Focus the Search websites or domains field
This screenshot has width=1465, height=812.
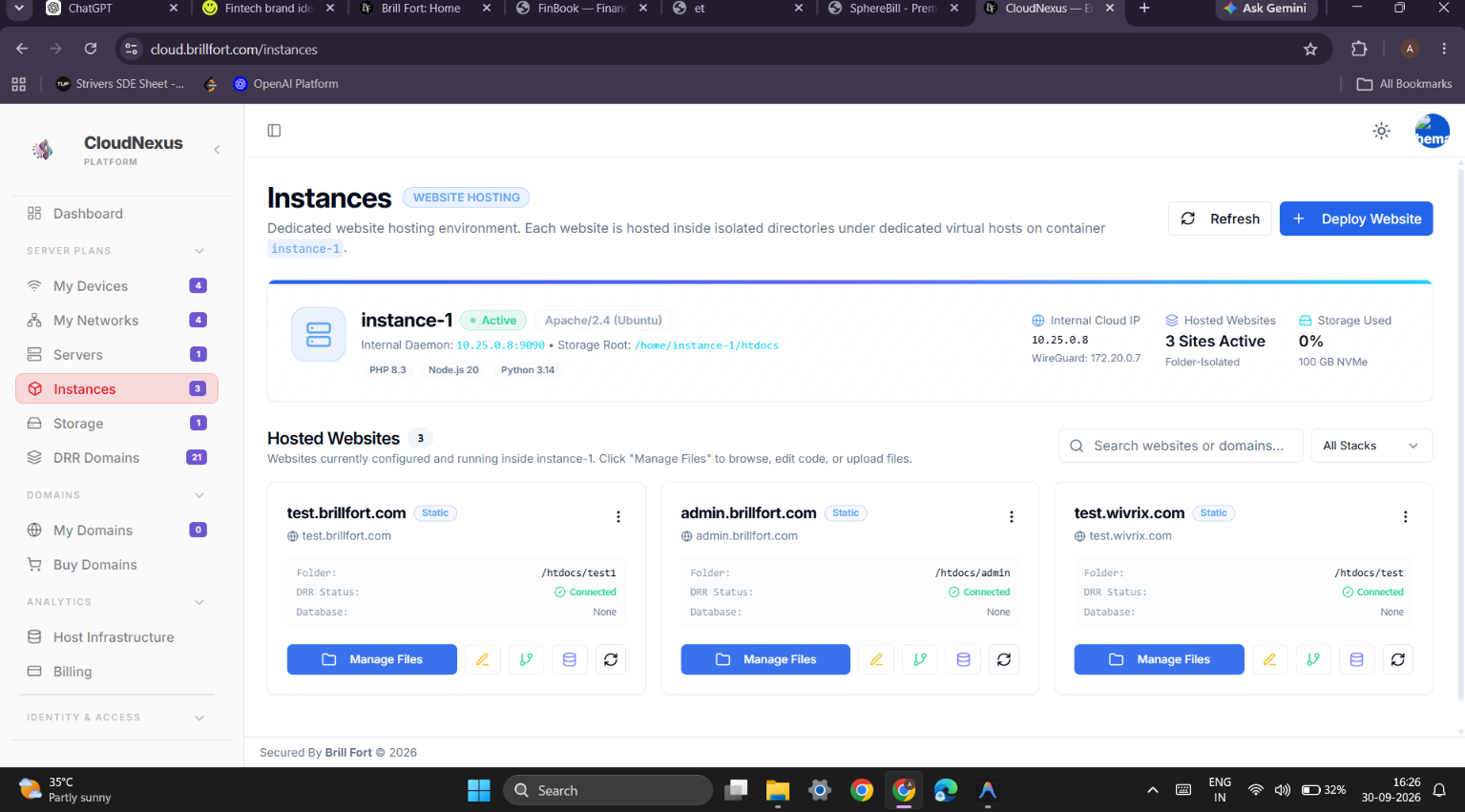click(1181, 446)
